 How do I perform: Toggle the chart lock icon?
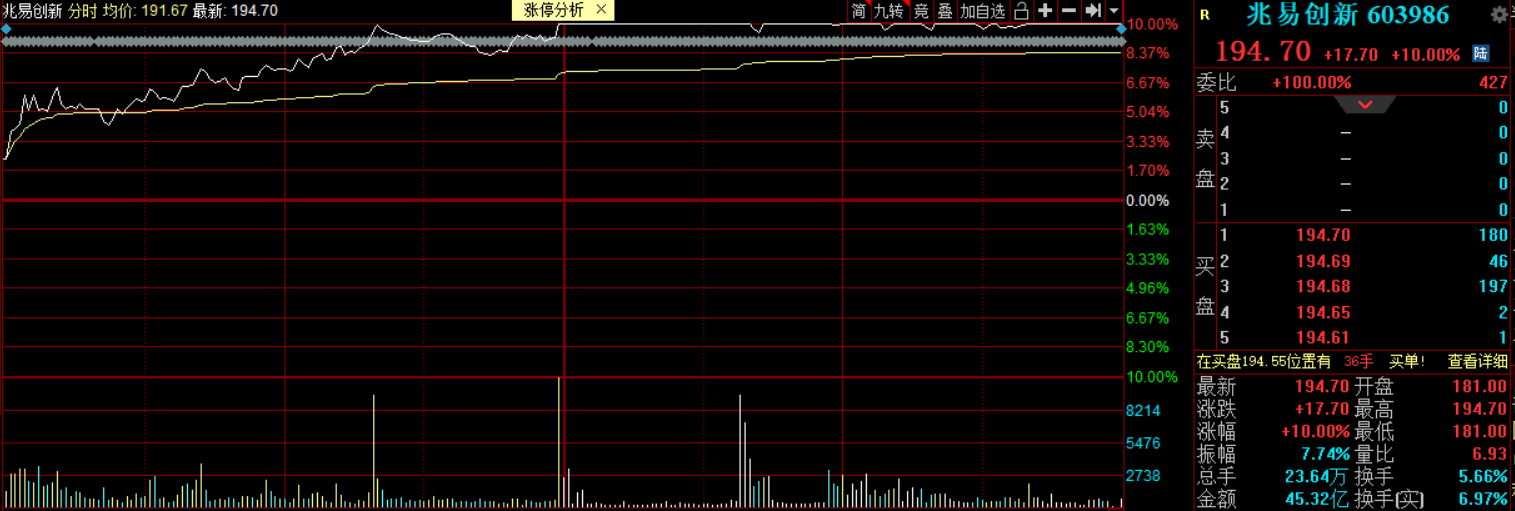[1021, 11]
